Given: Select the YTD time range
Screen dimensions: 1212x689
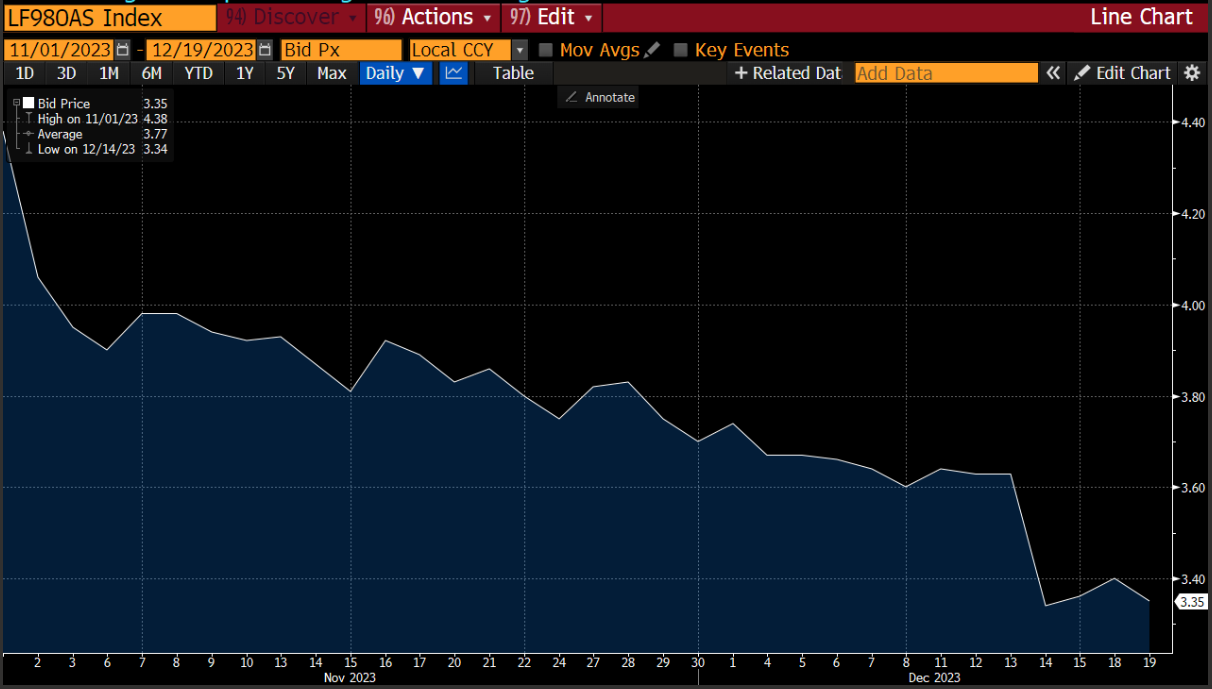Looking at the screenshot, I should (198, 73).
